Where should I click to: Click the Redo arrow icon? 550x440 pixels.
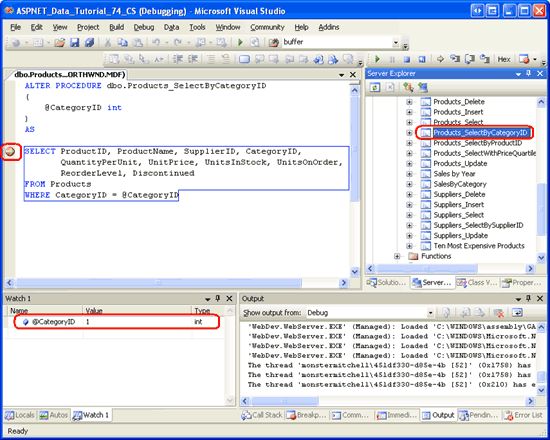(x=177, y=43)
